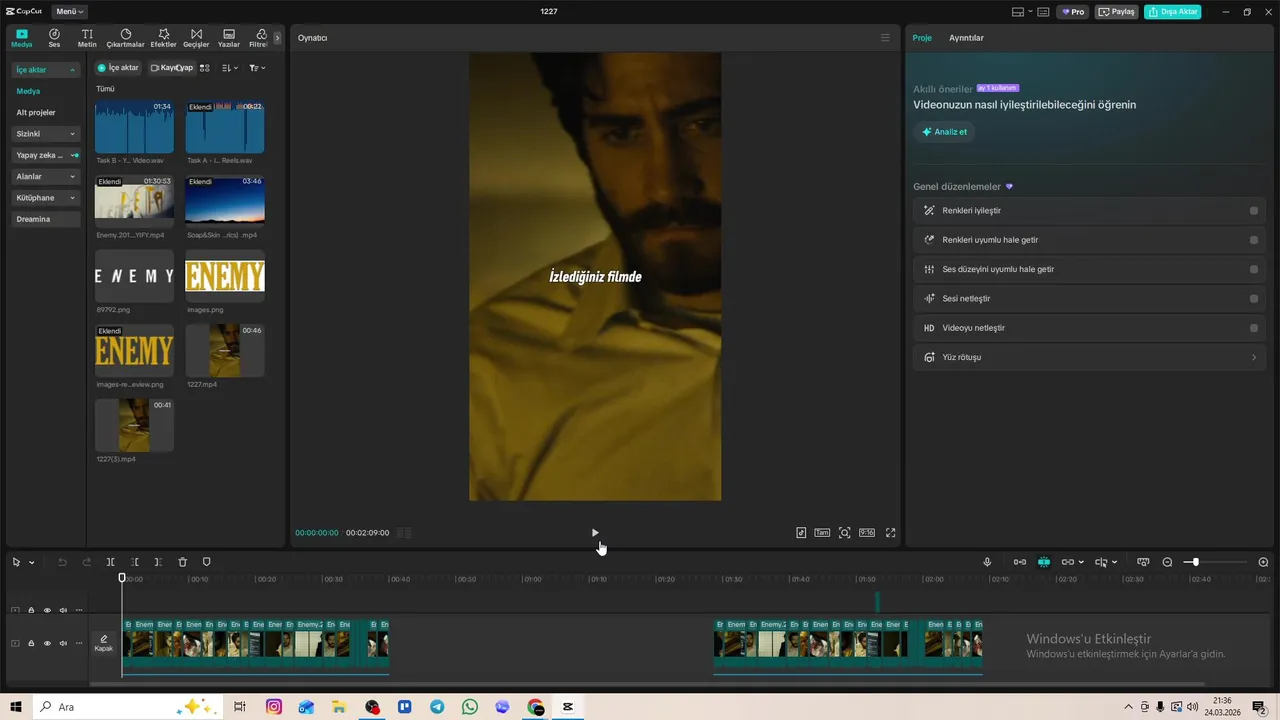The height and width of the screenshot is (720, 1280).
Task: Open the clip linking dropdown arrow
Action: coord(1081,562)
